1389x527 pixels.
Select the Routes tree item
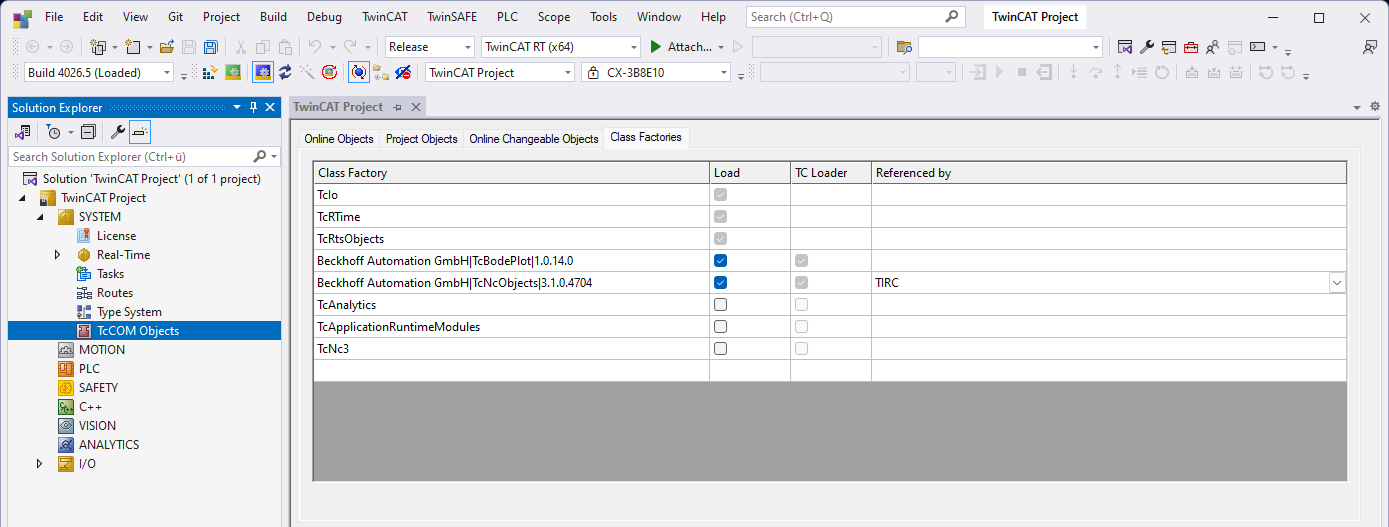click(x=115, y=293)
